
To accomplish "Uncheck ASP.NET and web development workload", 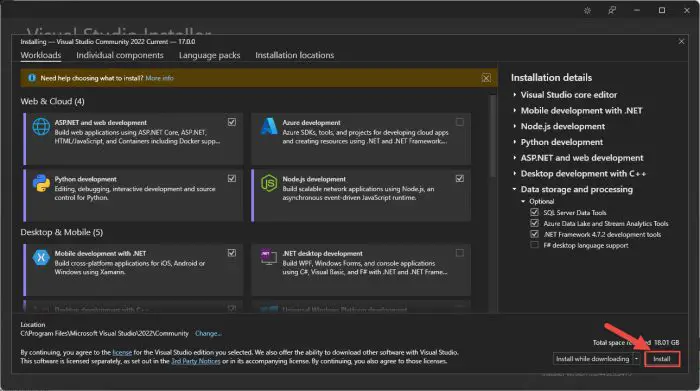I will coord(232,122).
